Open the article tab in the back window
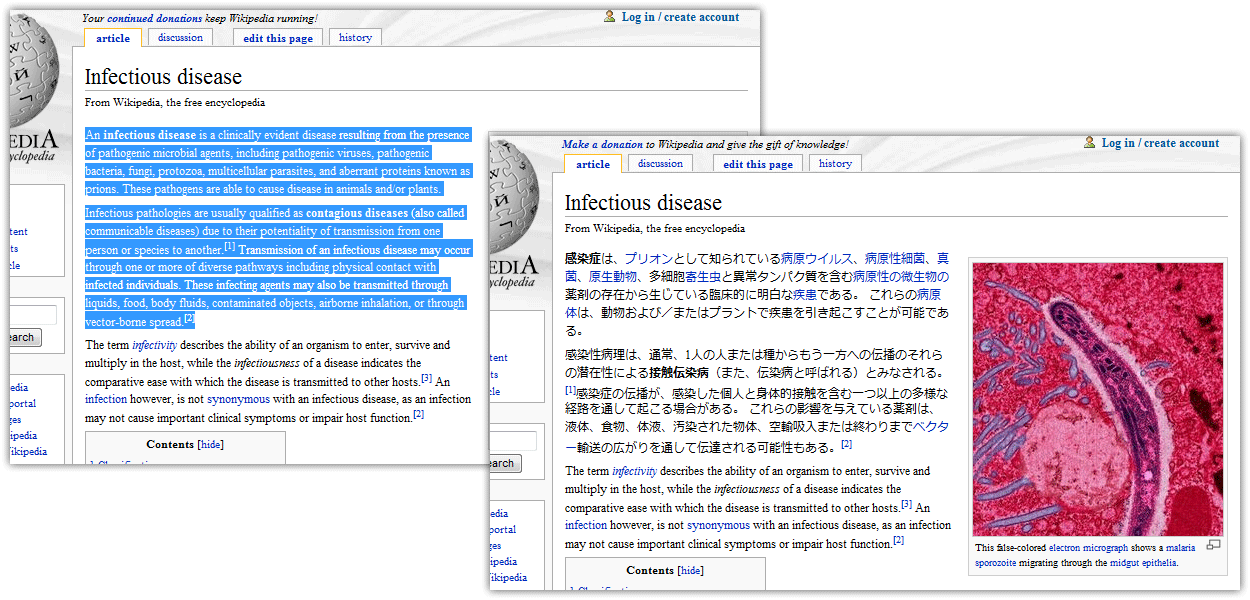1250x600 pixels. pyautogui.click(x=113, y=38)
